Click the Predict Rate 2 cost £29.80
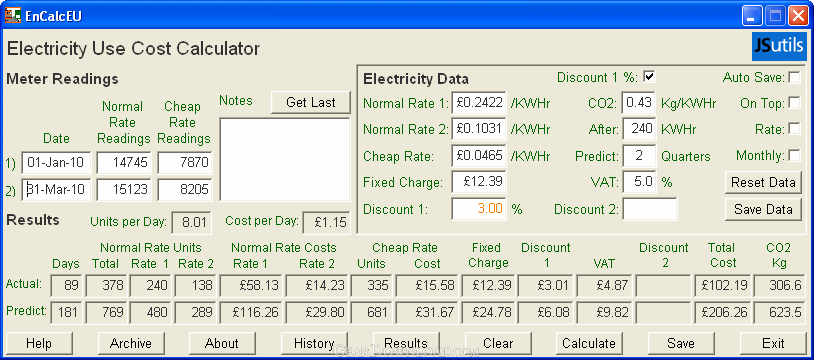 pyautogui.click(x=317, y=312)
